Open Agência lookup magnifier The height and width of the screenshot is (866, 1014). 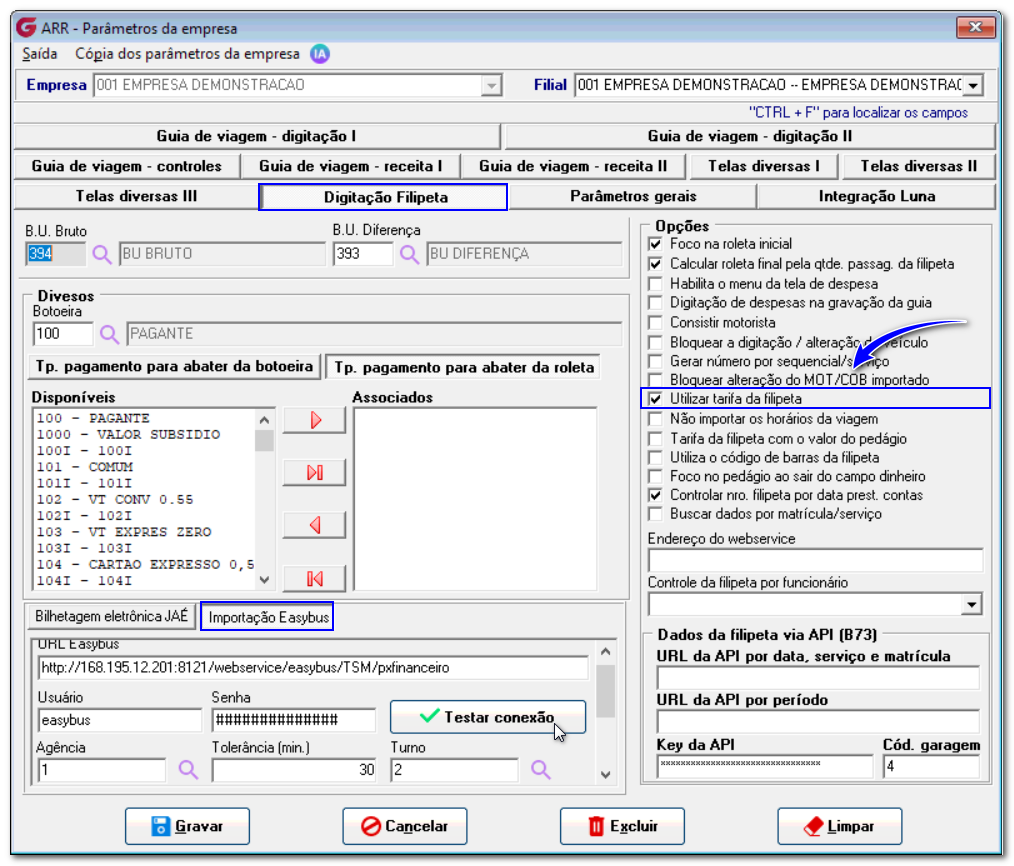(x=188, y=770)
